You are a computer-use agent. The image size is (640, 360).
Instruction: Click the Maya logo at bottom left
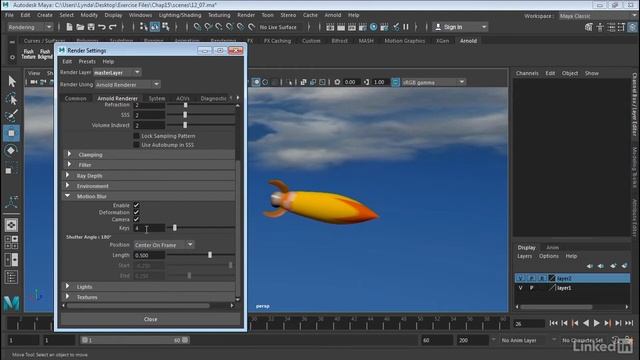coord(11,303)
